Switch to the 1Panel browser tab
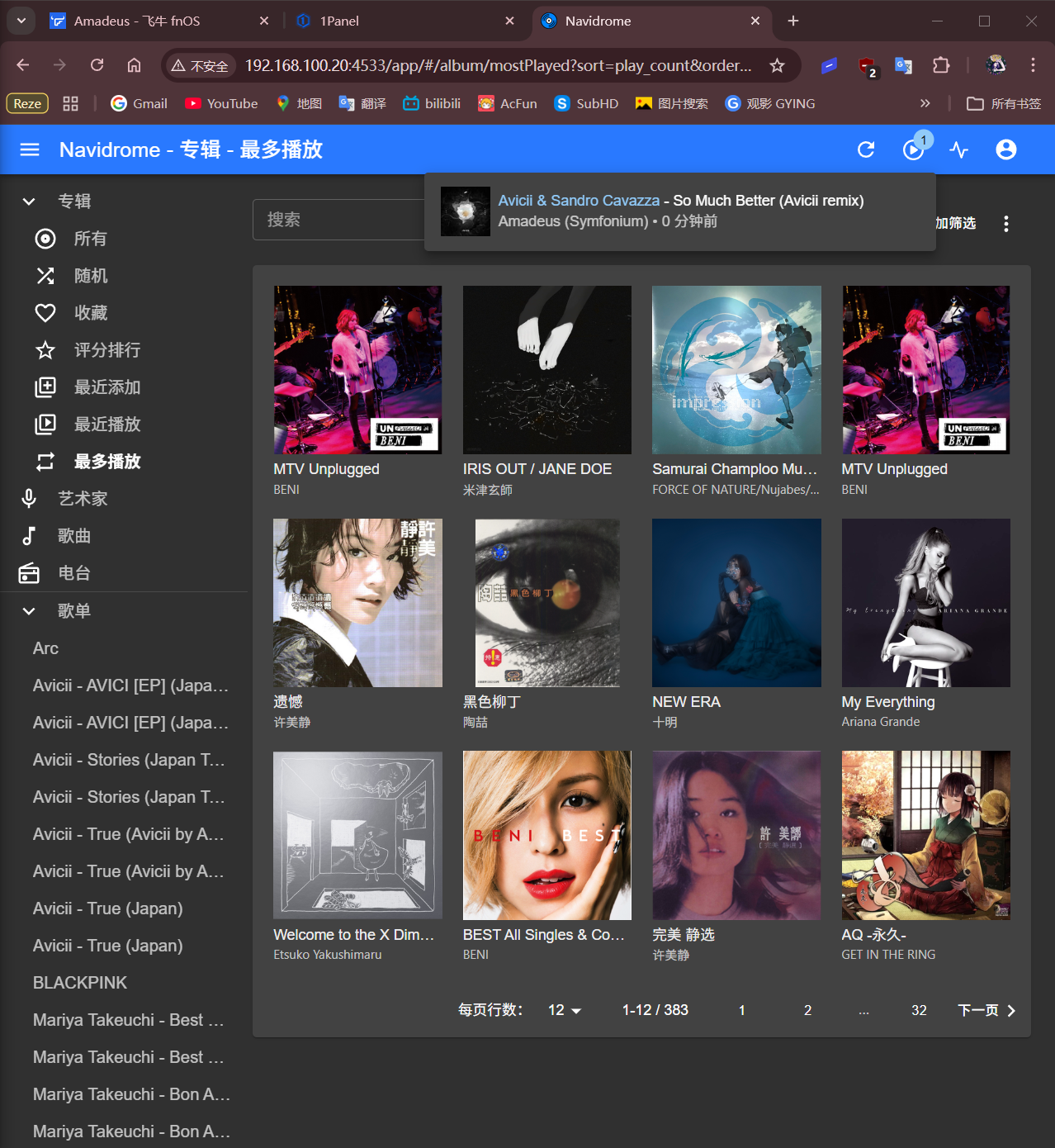This screenshot has height=1148, width=1055. (404, 21)
